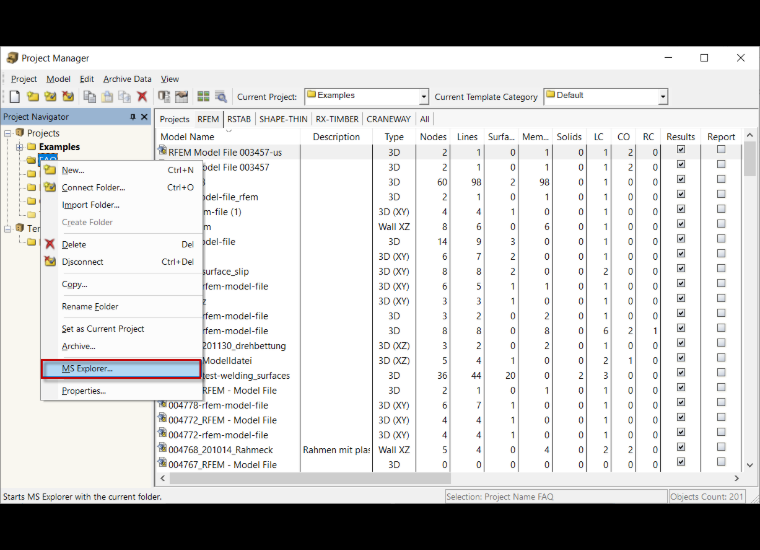Image resolution: width=760 pixels, height=550 pixels.
Task: Click the Paste clipboard toolbar icon
Action: [x=107, y=96]
